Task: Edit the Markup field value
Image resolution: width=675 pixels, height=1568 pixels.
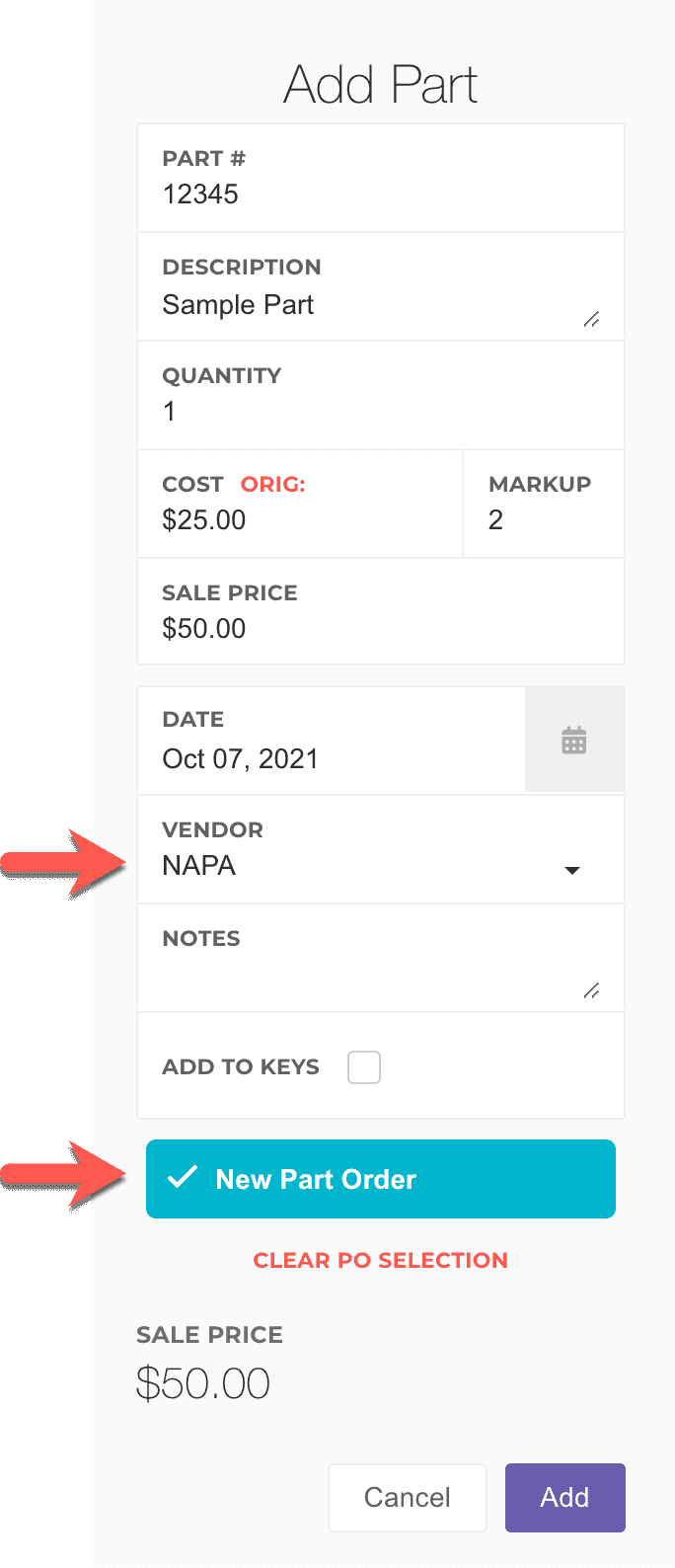Action: [543, 520]
